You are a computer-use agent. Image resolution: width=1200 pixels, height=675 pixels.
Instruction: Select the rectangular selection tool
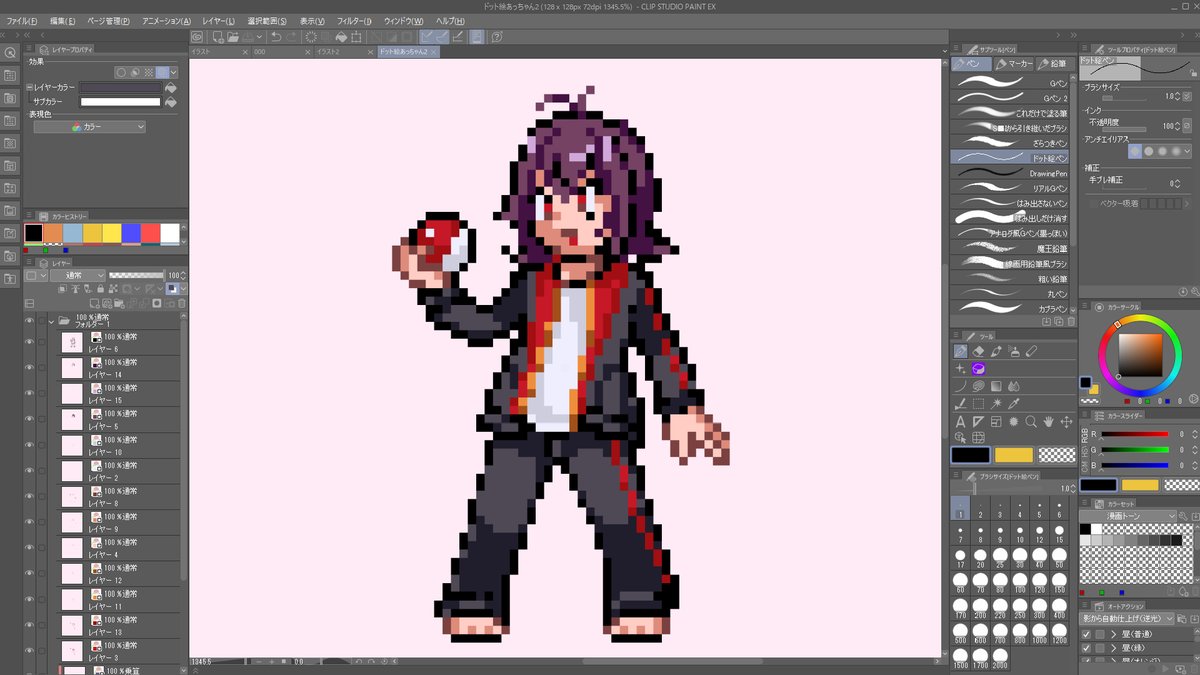(978, 404)
